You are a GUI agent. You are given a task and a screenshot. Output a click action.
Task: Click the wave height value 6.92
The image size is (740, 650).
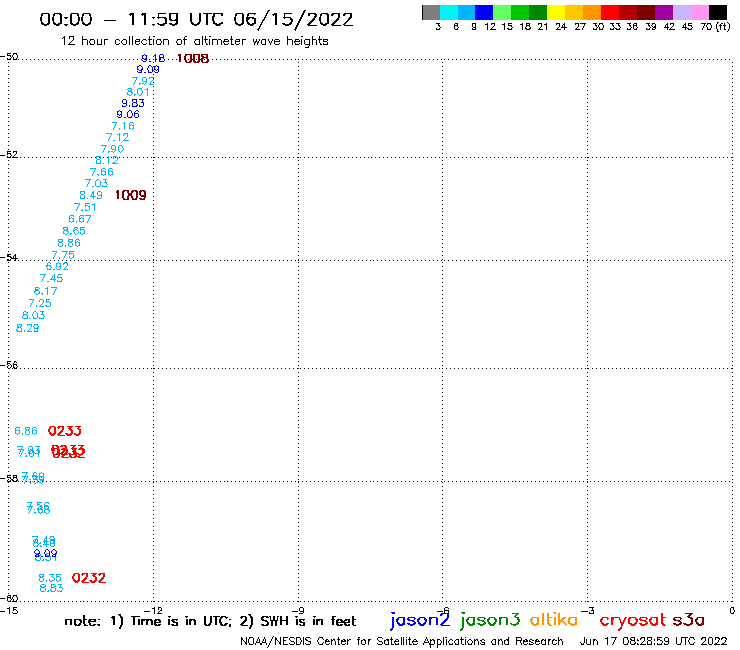[57, 266]
